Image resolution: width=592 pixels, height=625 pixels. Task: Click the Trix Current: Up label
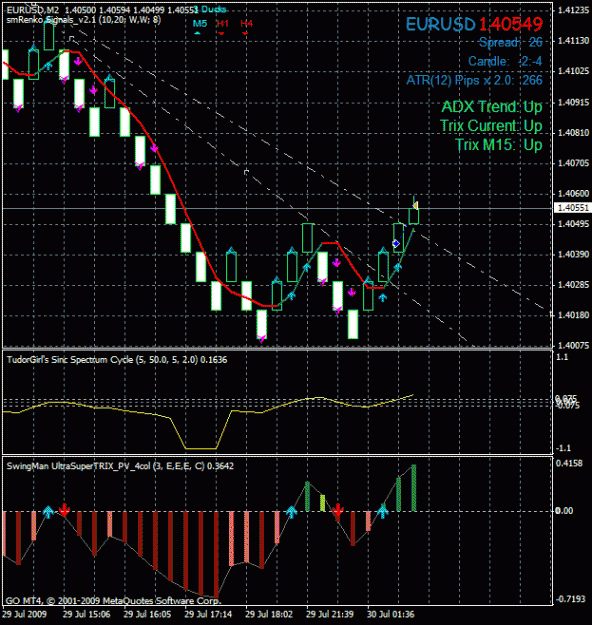pyautogui.click(x=491, y=126)
